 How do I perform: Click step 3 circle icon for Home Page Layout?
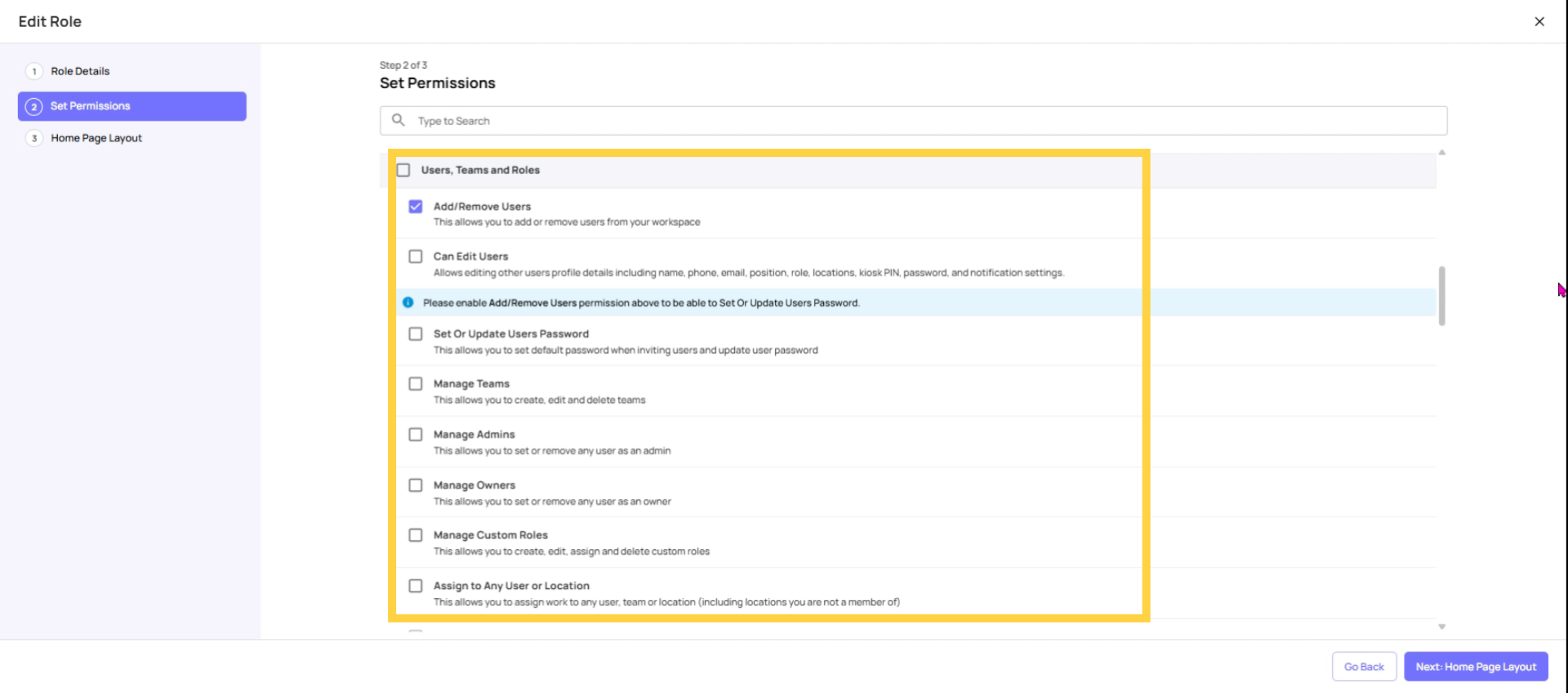34,138
